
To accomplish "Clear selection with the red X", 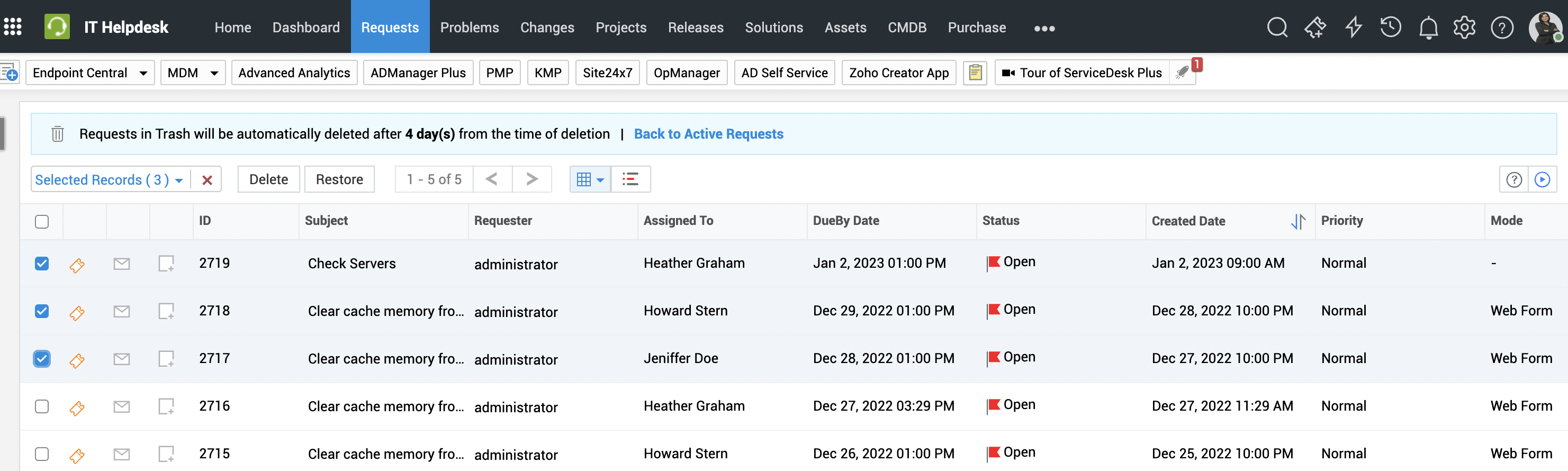I will click(207, 180).
